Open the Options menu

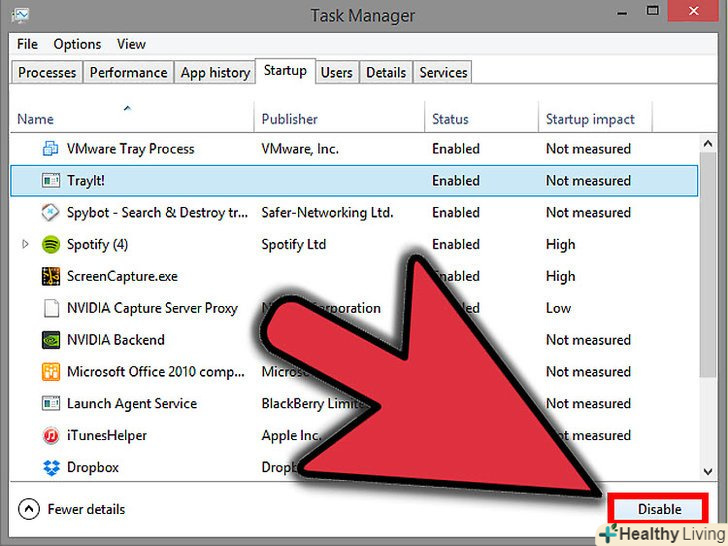[77, 44]
